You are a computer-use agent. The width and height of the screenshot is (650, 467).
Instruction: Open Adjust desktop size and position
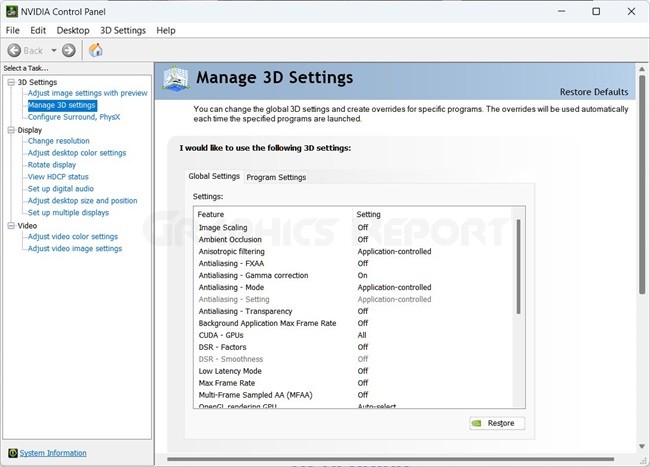[x=82, y=201]
